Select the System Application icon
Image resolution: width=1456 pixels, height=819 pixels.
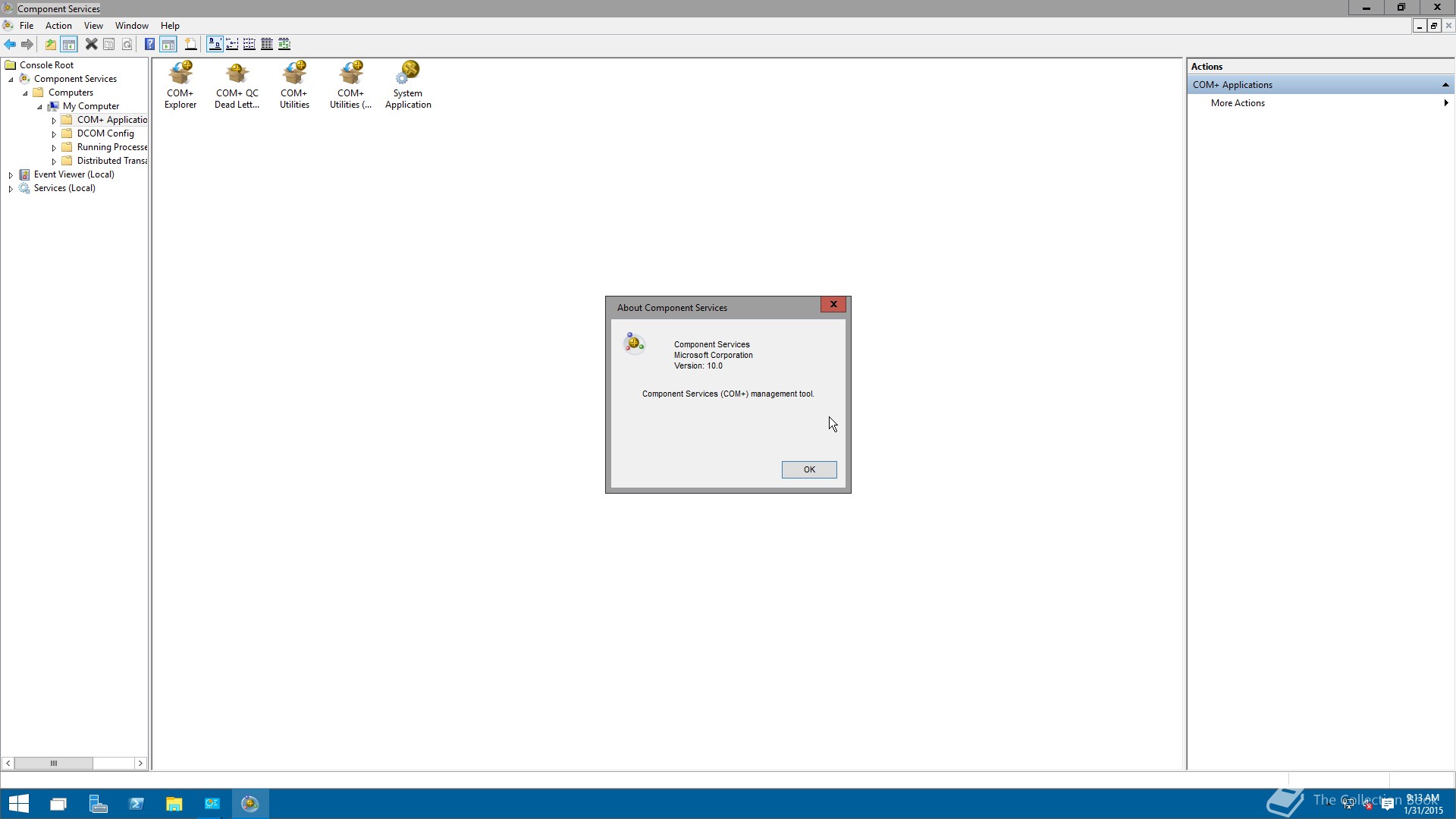pos(408,85)
